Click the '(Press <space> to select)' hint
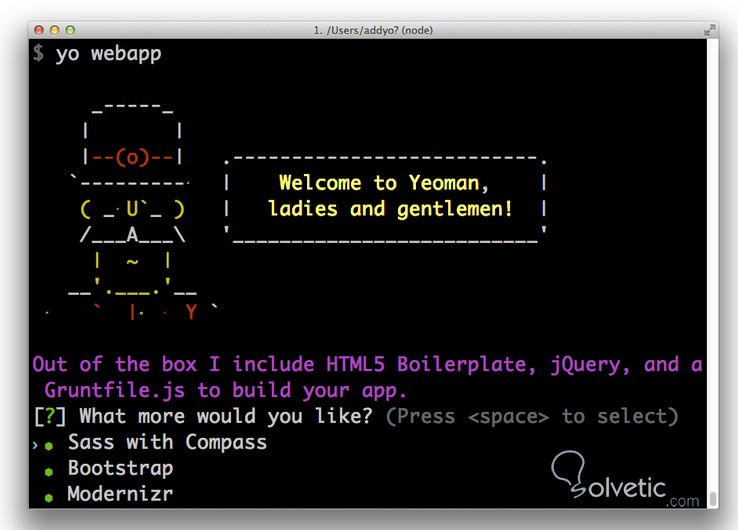This screenshot has width=738, height=530. click(532, 417)
